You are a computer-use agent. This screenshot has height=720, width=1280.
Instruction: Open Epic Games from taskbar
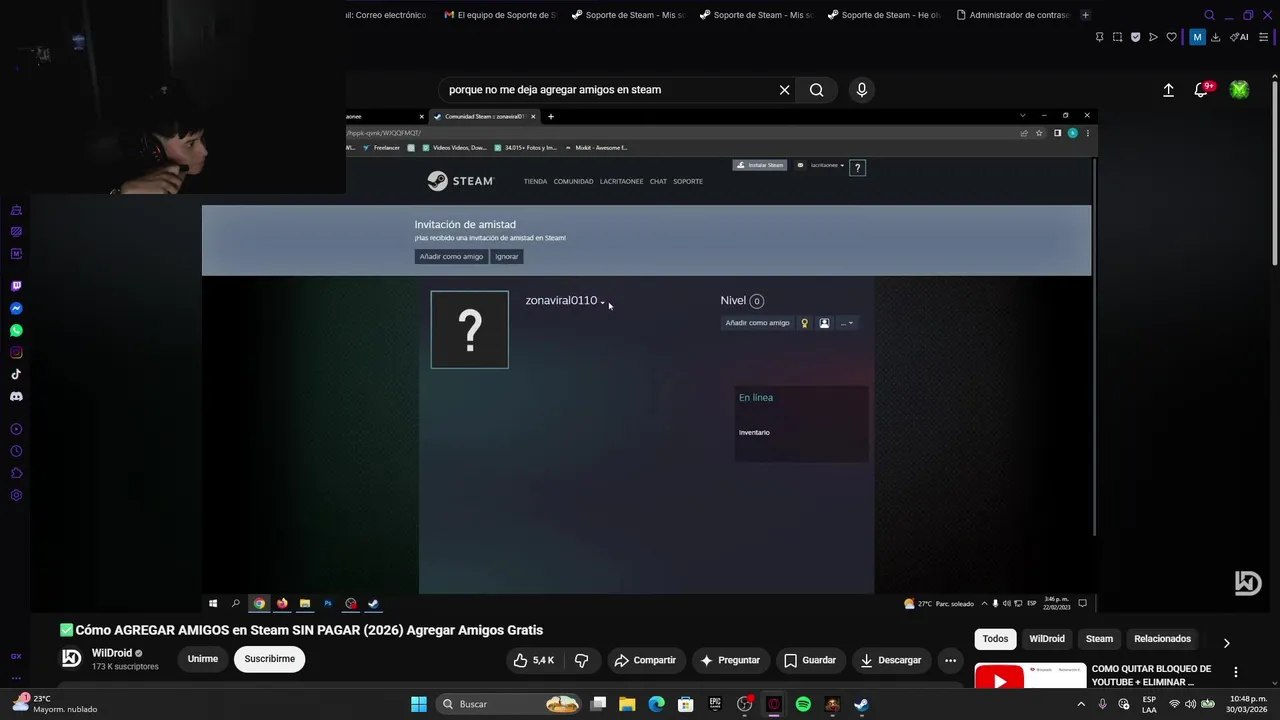point(715,704)
